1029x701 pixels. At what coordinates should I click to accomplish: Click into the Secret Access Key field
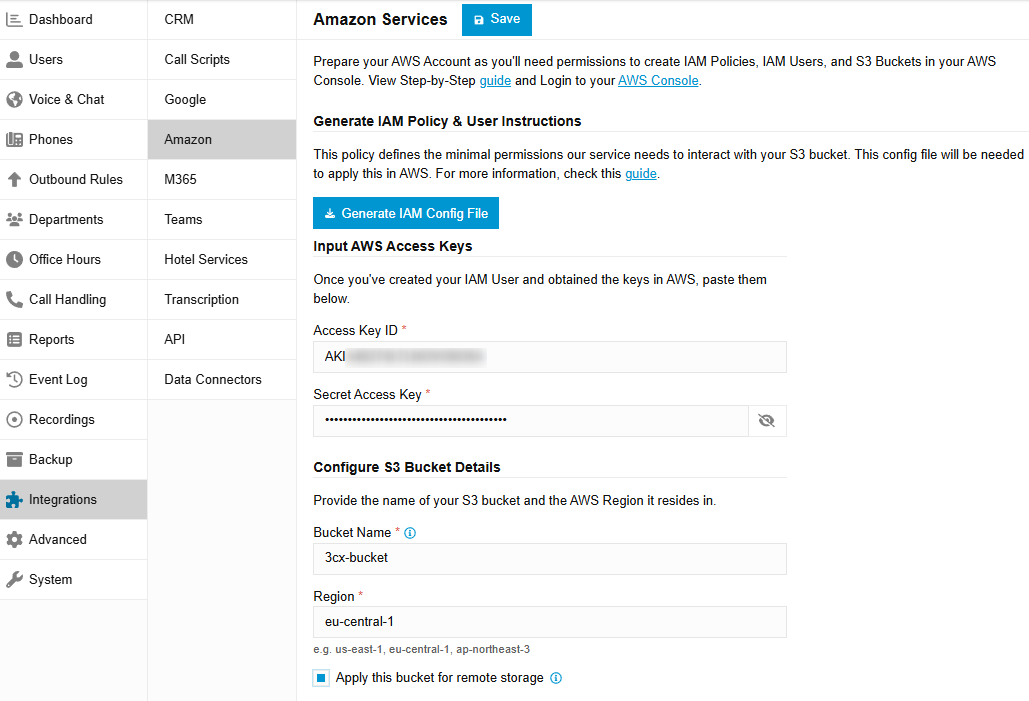[531, 421]
